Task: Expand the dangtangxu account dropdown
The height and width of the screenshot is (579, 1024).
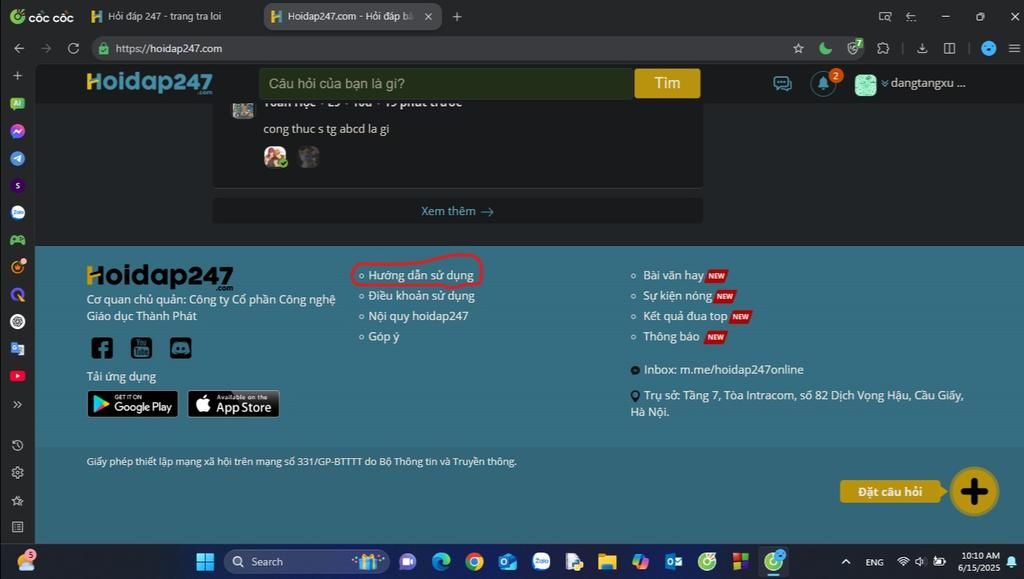Action: [923, 83]
